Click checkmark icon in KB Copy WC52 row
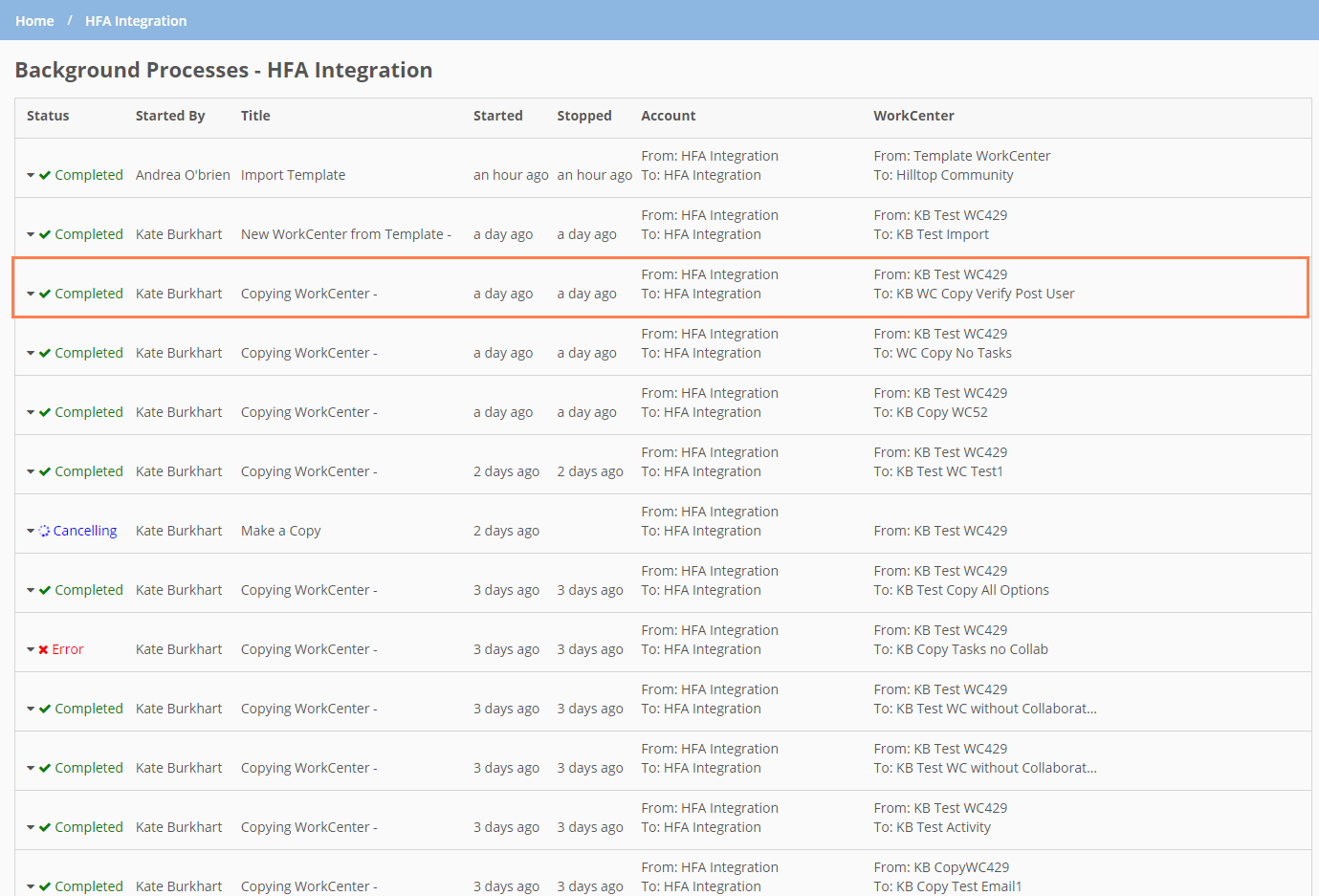Viewport: 1319px width, 896px height. (45, 412)
